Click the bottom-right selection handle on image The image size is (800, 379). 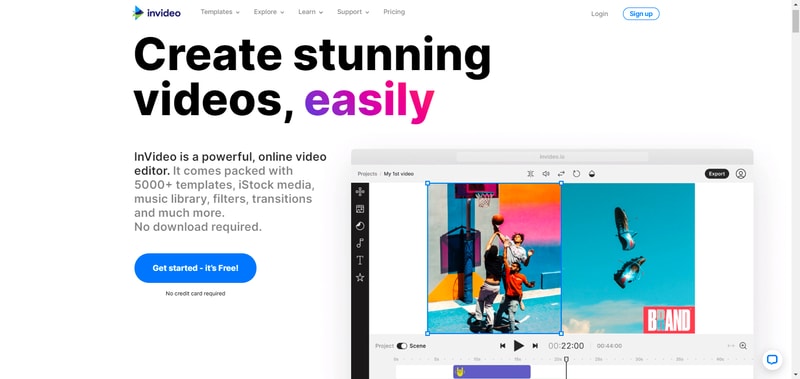561,334
